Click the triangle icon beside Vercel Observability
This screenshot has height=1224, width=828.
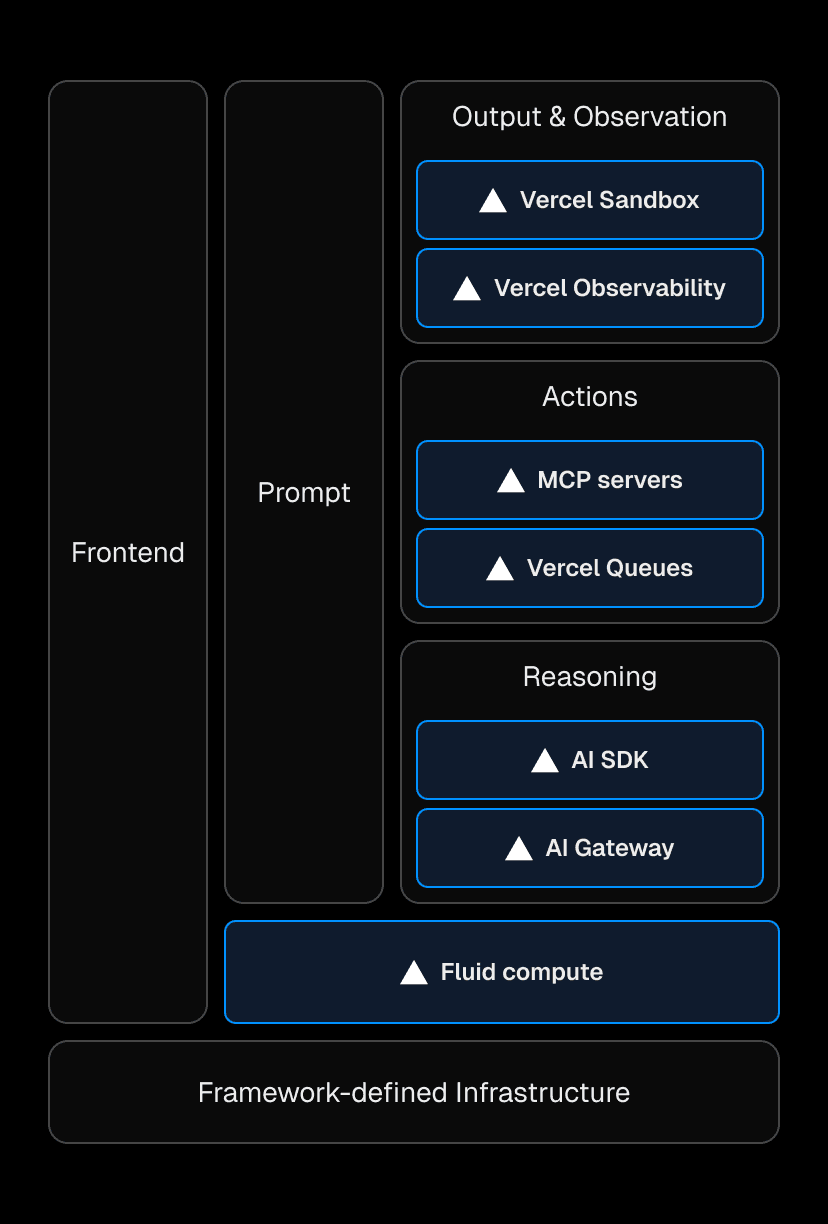point(467,289)
